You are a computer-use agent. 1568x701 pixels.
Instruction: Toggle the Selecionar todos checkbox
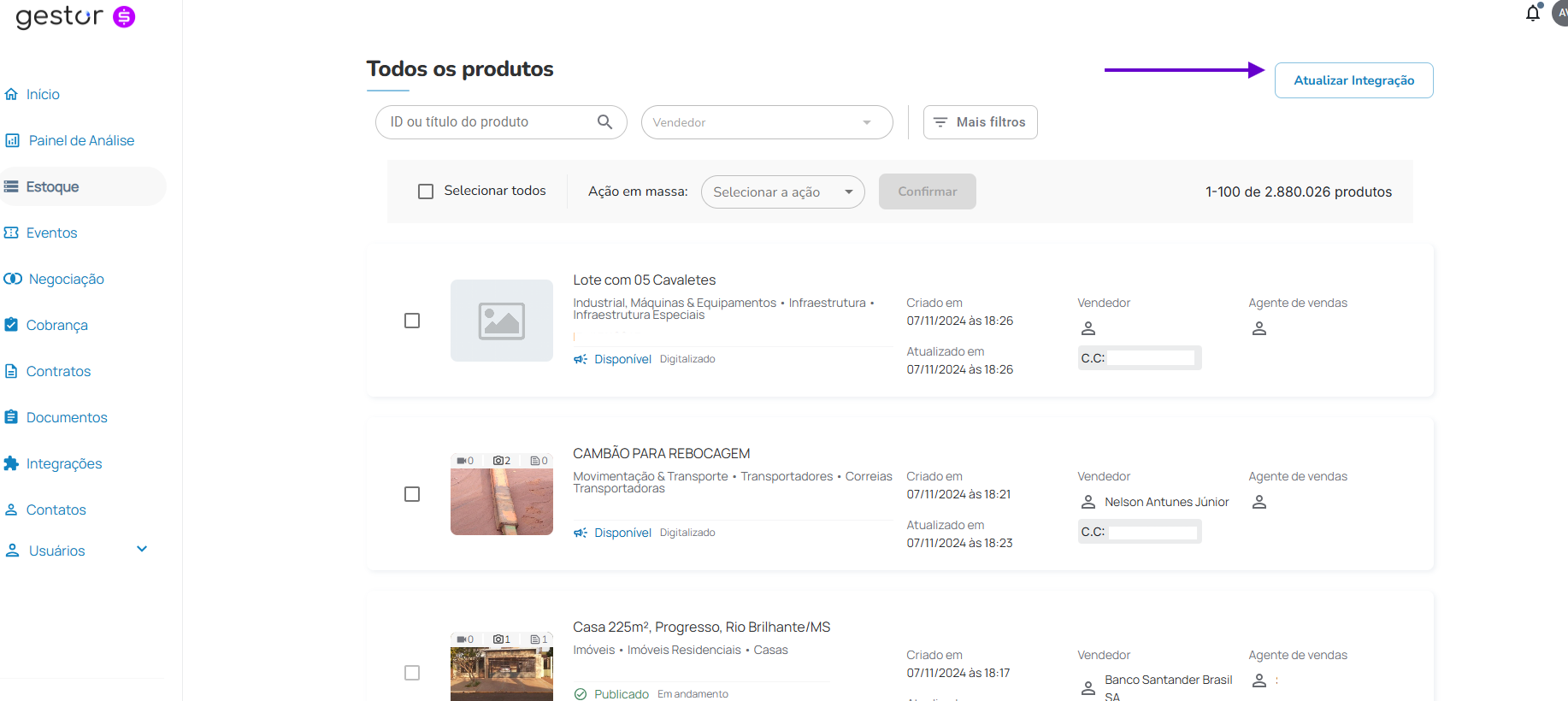426,191
